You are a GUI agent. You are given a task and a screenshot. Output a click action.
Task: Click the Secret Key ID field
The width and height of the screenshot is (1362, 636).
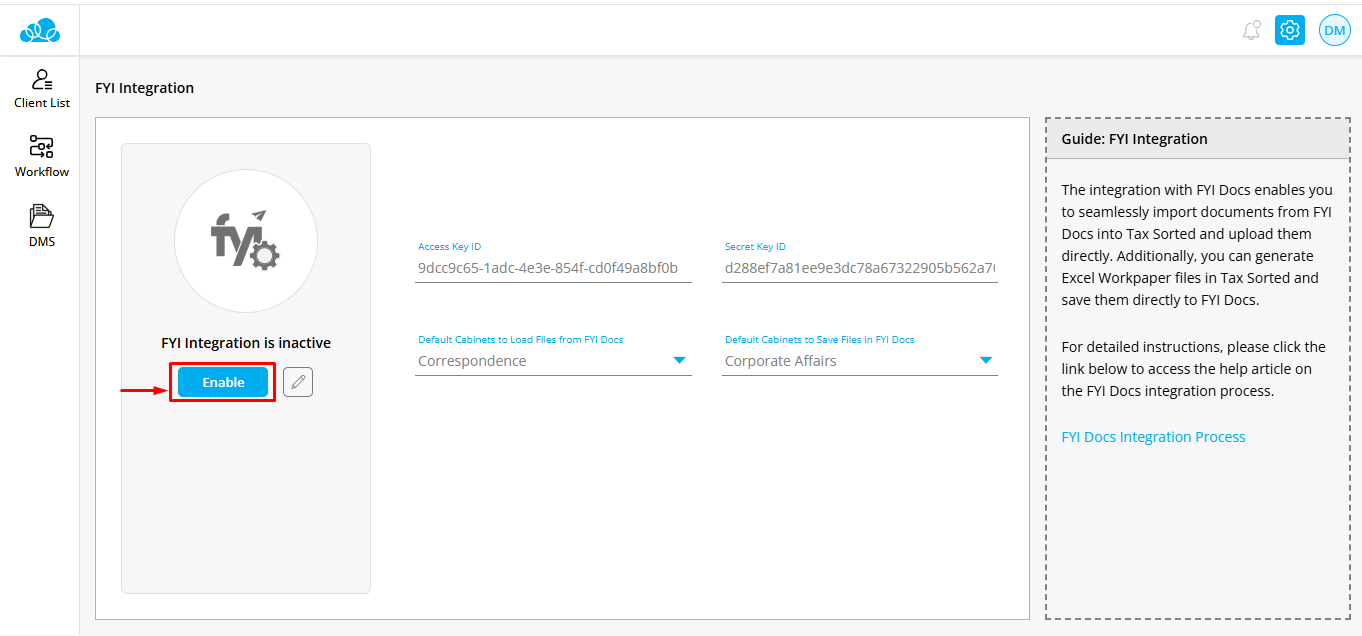coord(860,268)
